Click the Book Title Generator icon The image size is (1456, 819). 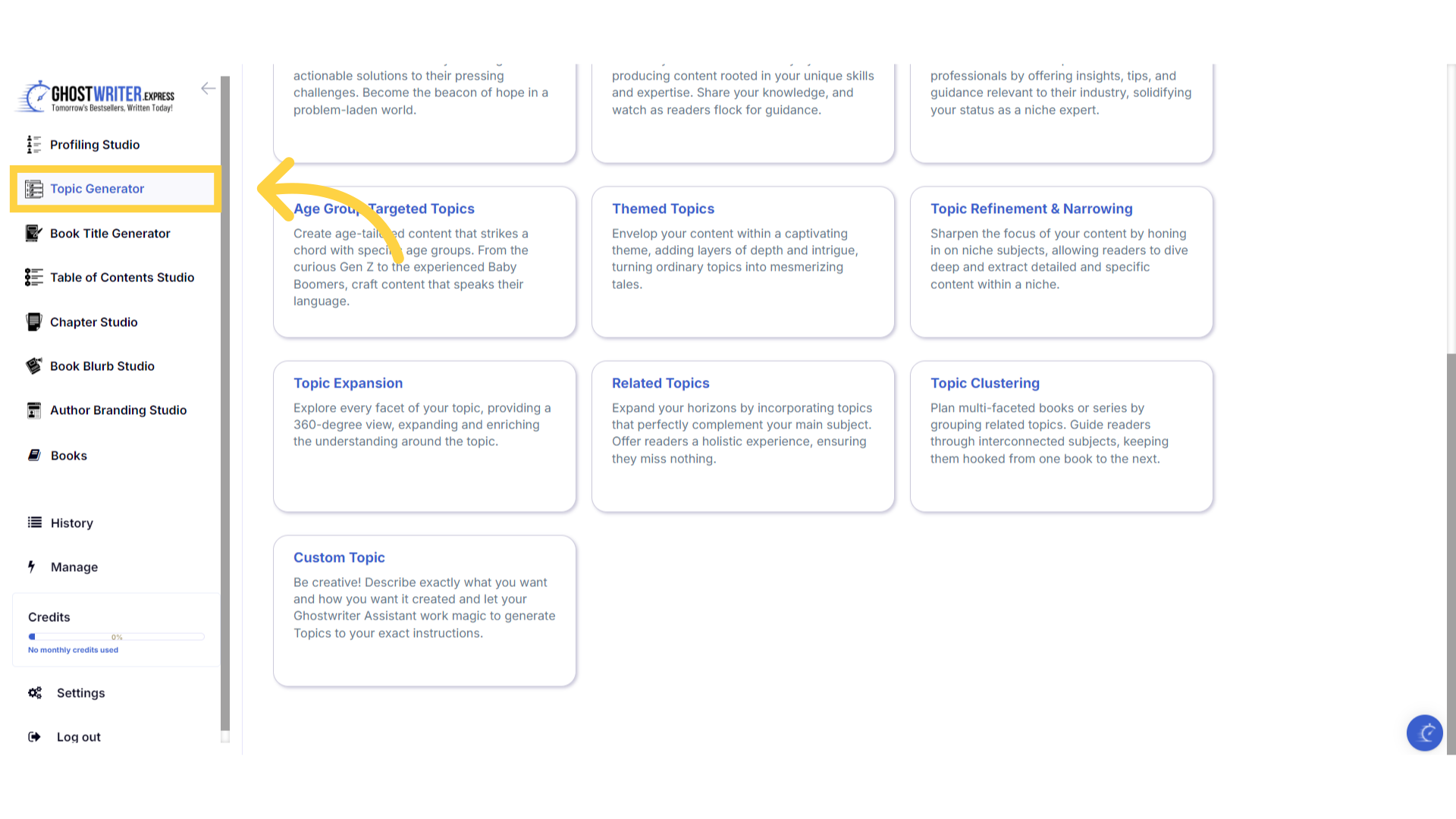33,234
